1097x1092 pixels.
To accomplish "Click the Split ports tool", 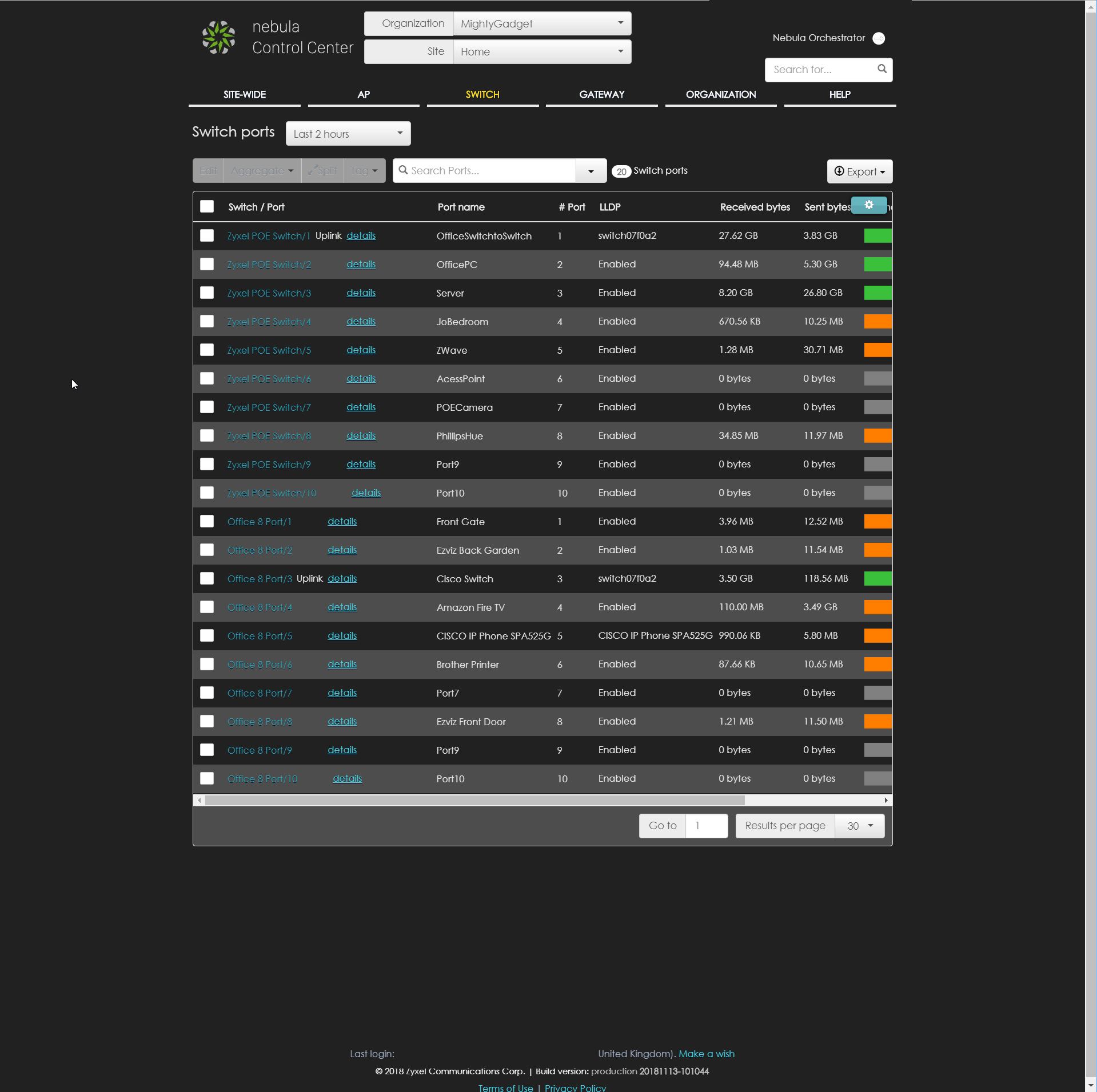I will 323,171.
